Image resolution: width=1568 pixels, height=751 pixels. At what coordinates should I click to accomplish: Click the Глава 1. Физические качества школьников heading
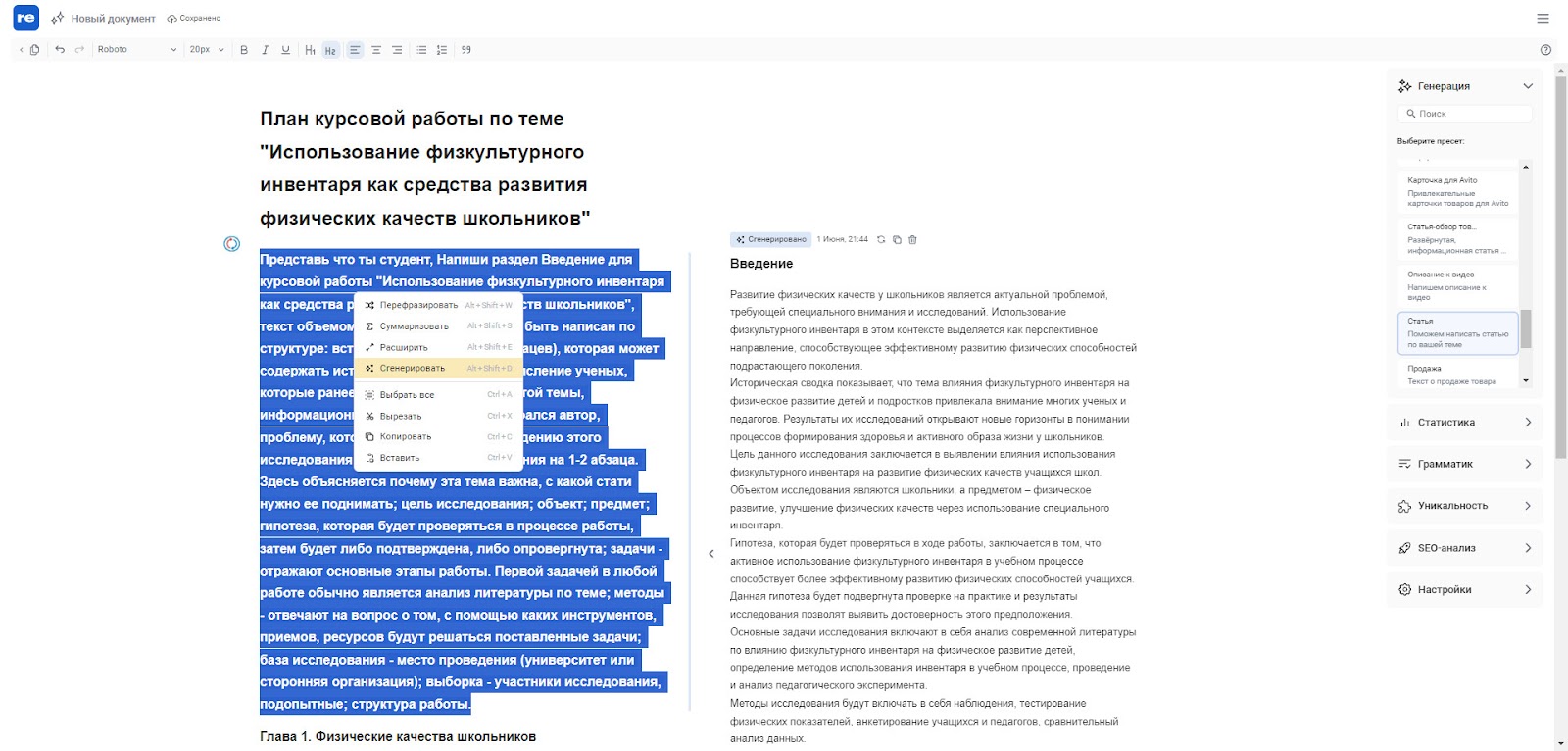click(x=398, y=736)
